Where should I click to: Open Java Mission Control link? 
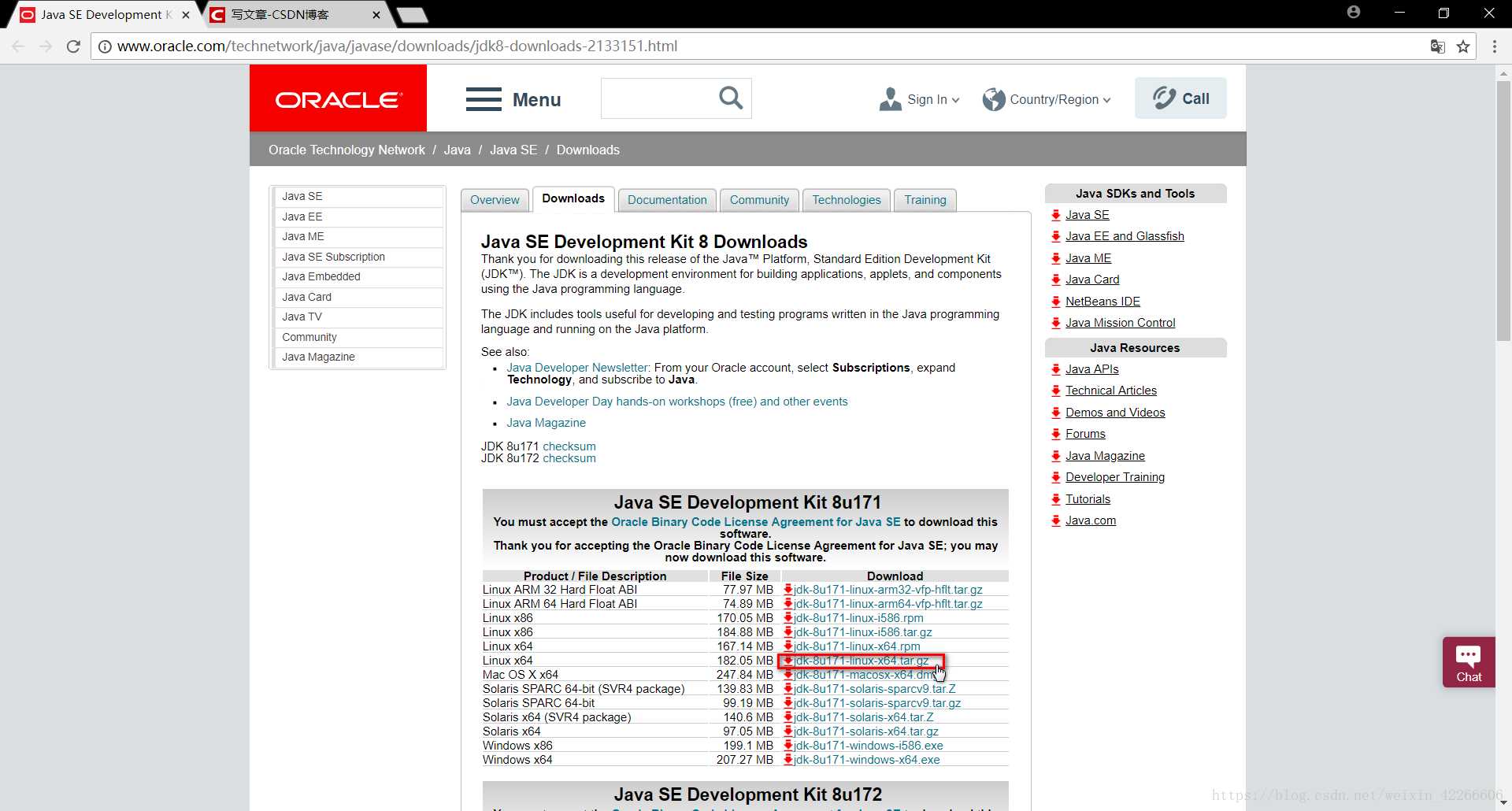point(1120,323)
